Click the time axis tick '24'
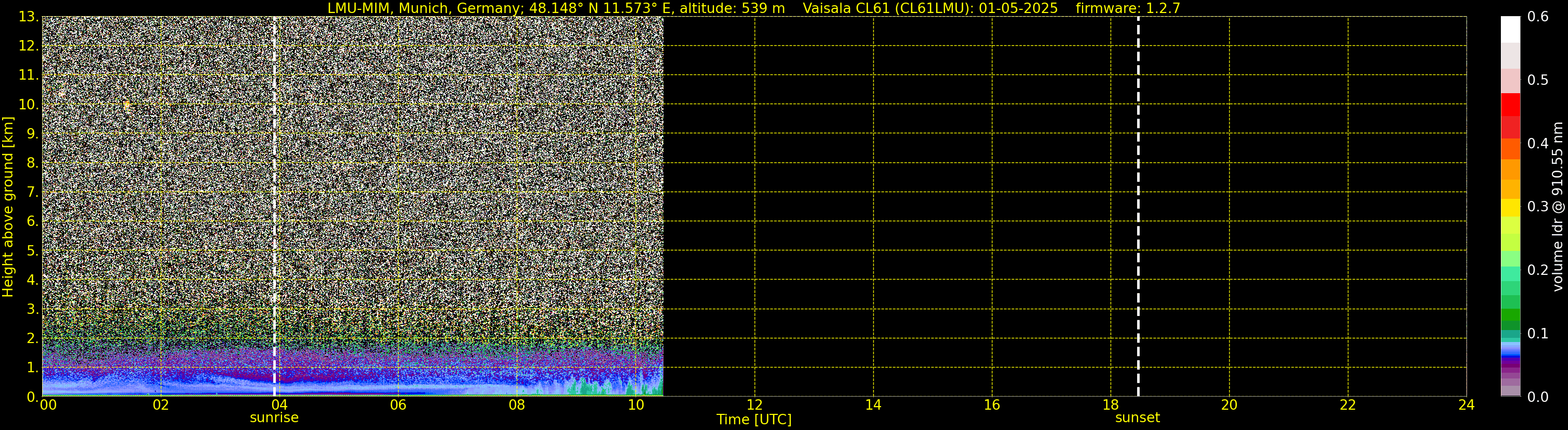This screenshot has width=1568, height=430. point(1467,405)
